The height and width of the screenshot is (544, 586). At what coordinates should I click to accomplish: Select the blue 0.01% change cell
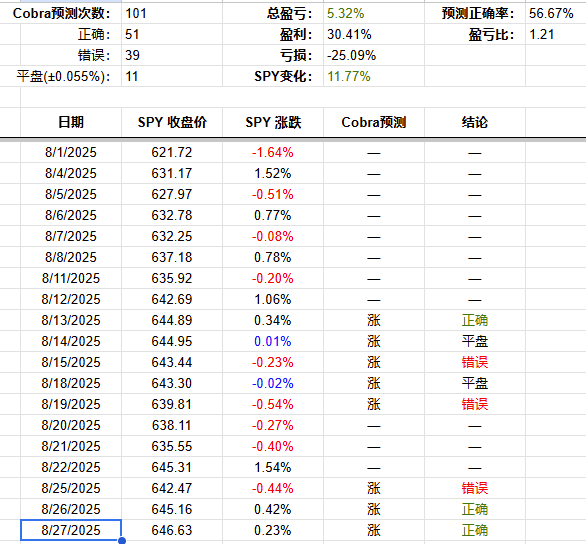pos(273,341)
